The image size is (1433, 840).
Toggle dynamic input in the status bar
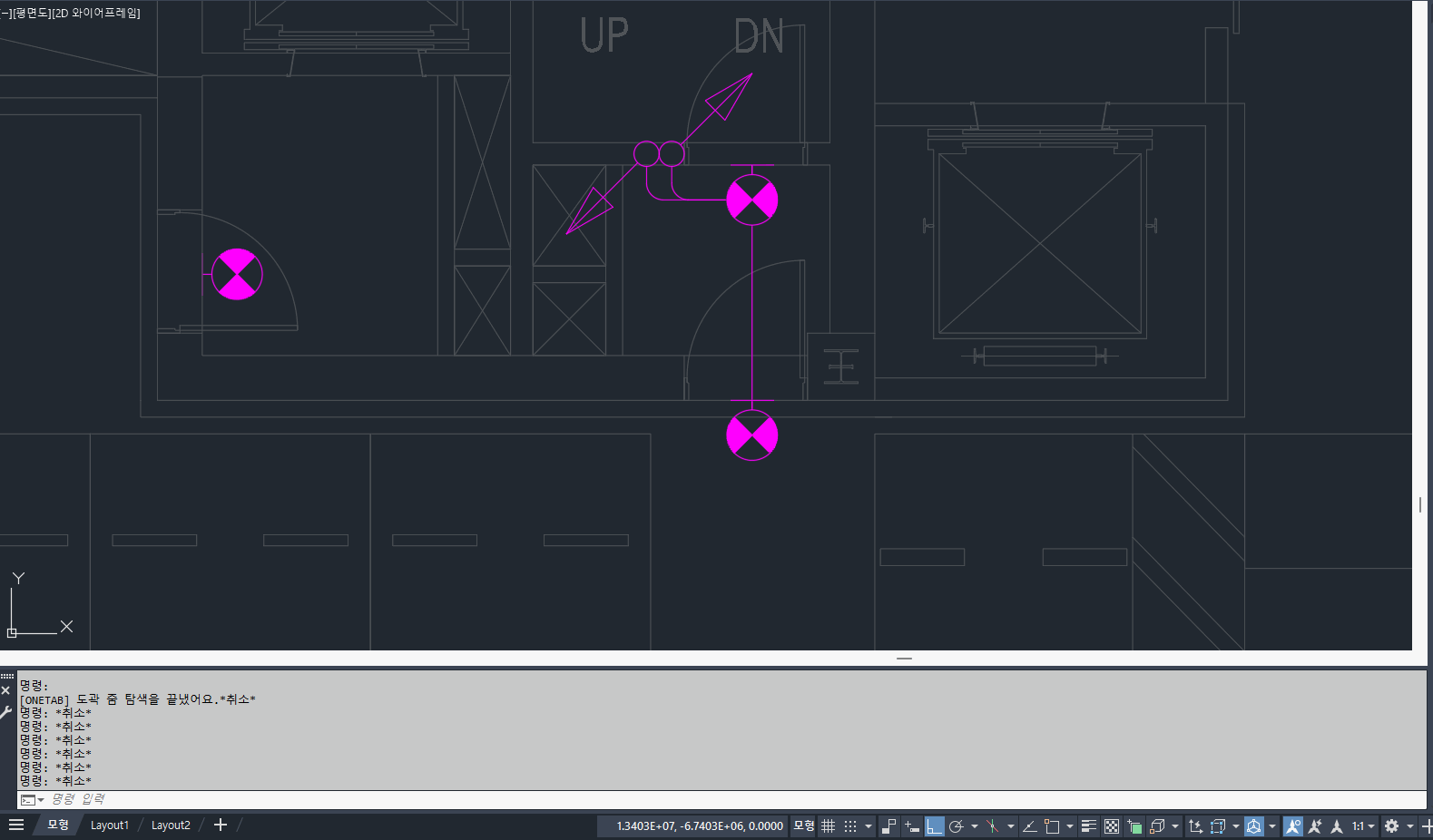coord(911,825)
